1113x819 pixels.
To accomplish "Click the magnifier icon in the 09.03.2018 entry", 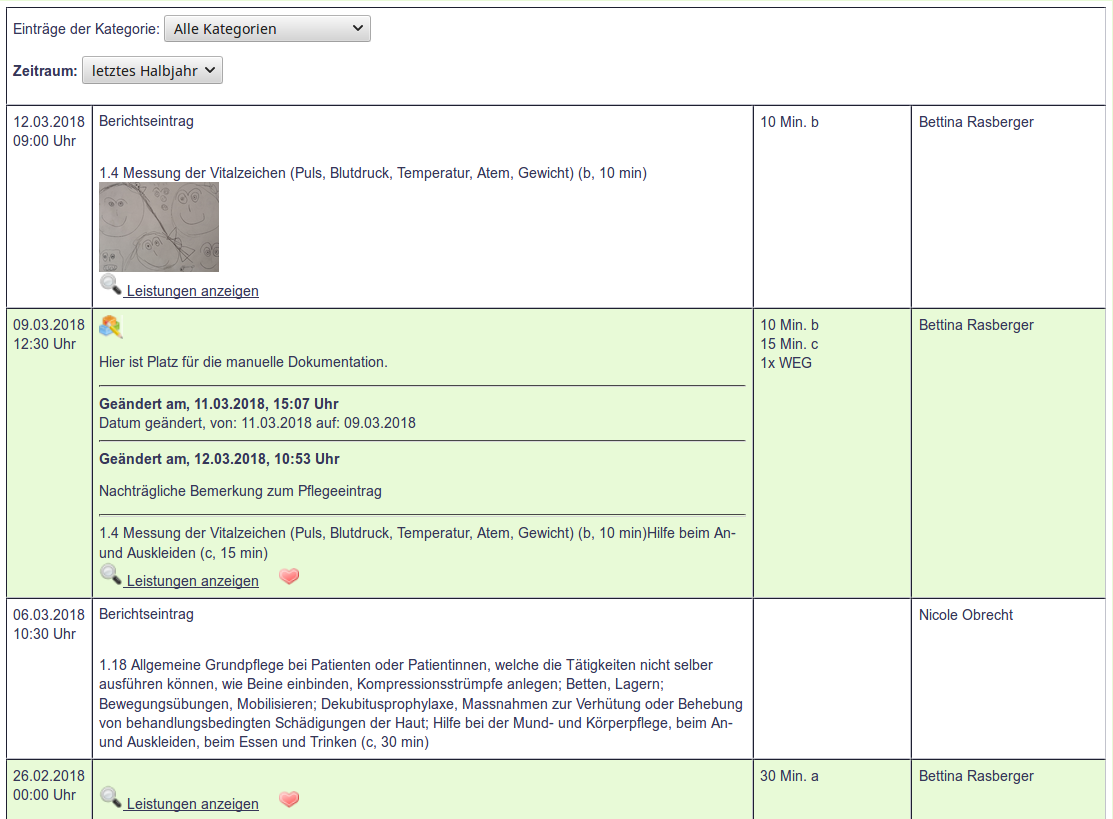I will click(110, 576).
